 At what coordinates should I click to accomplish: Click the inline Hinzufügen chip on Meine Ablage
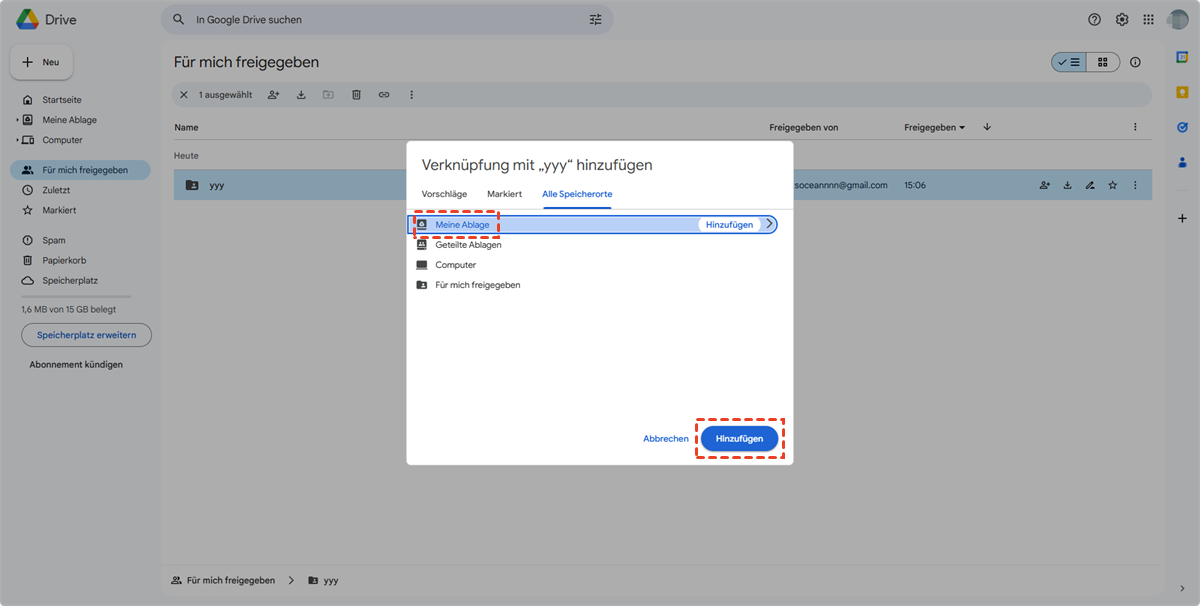click(729, 225)
